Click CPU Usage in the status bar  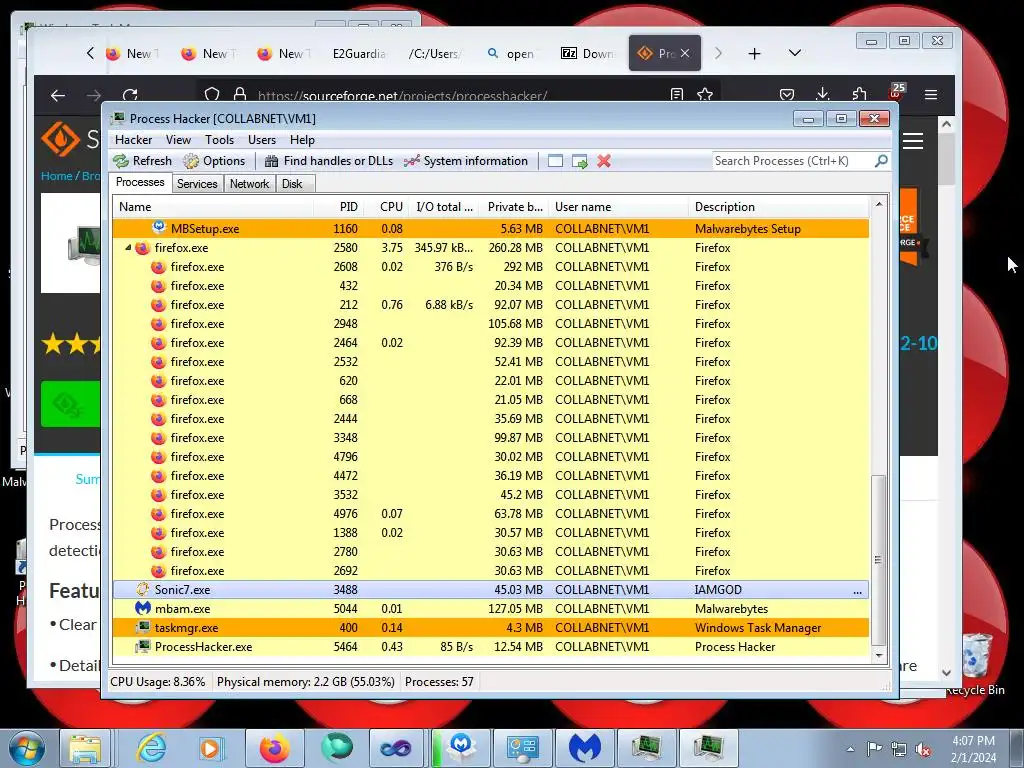click(x=157, y=682)
